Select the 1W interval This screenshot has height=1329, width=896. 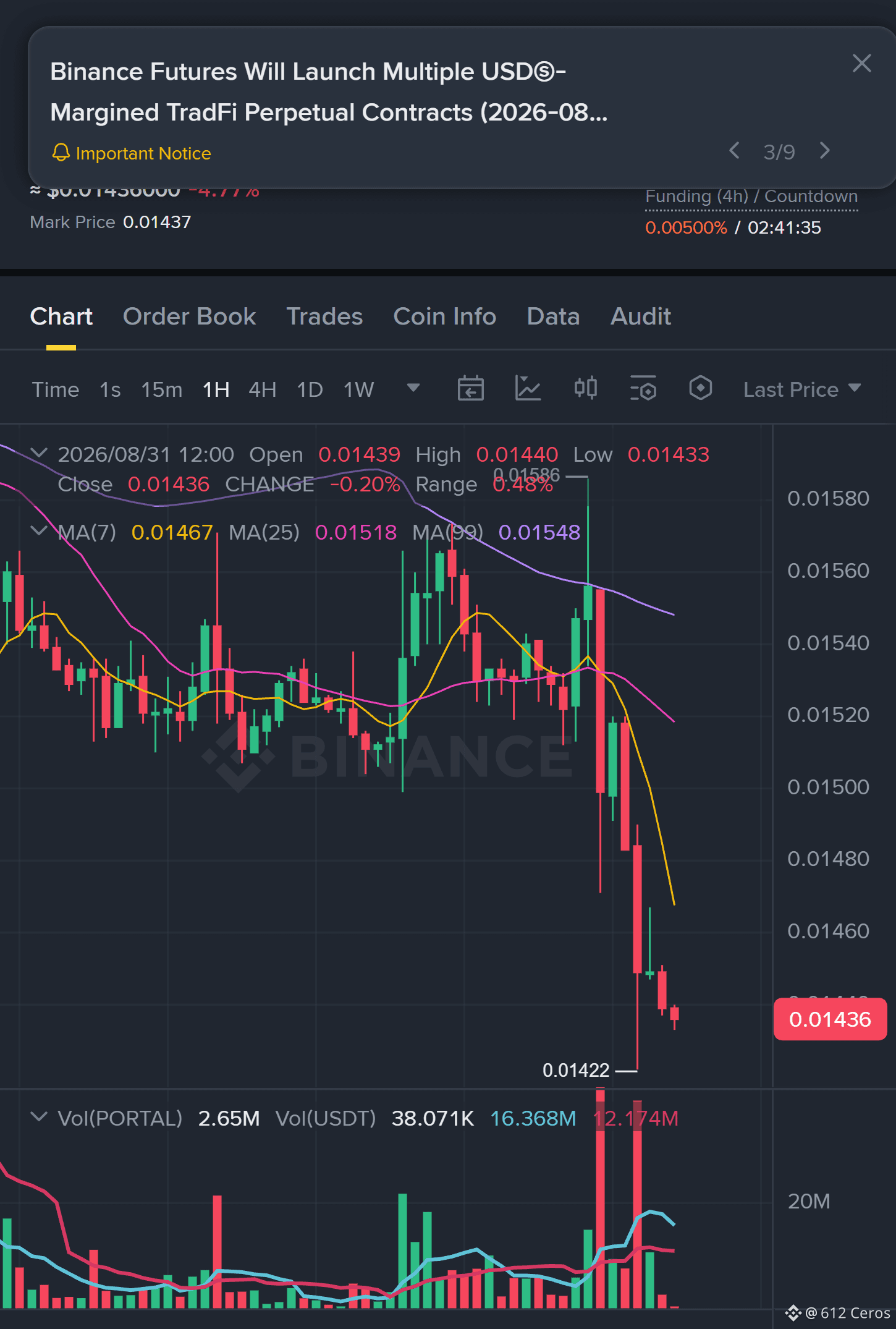tap(358, 389)
